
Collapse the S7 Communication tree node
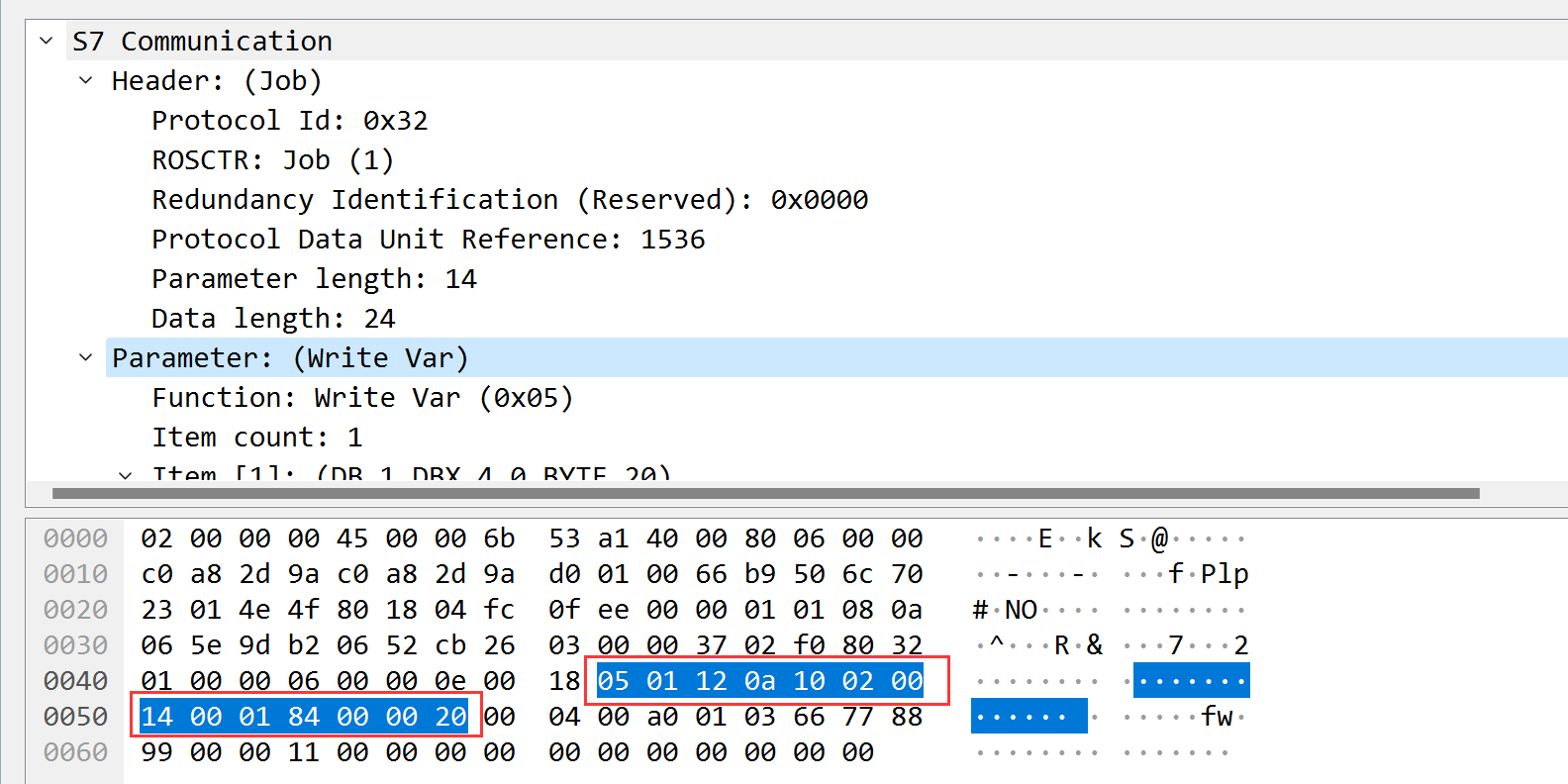coord(47,41)
